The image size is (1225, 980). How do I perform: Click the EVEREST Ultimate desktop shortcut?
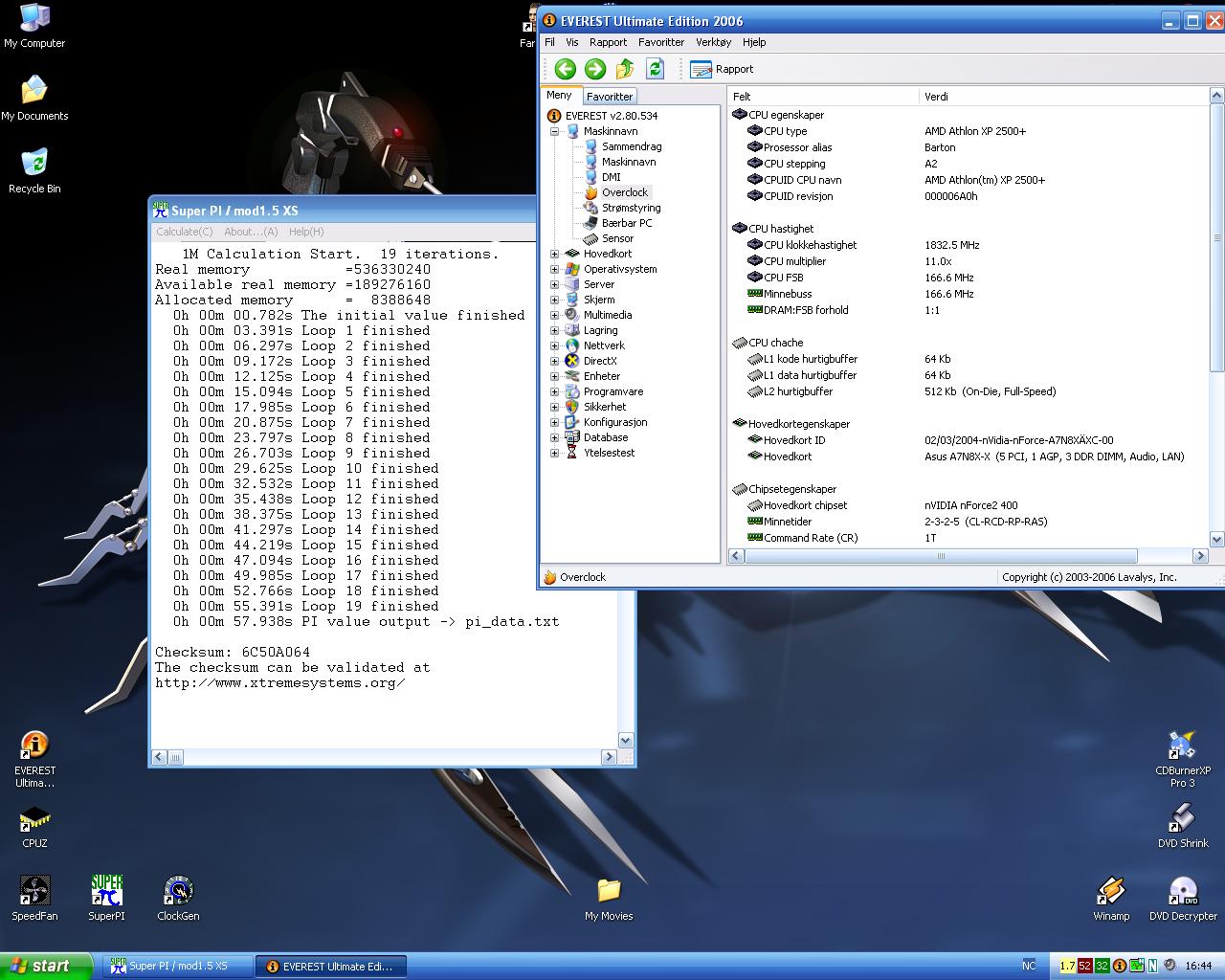coord(34,759)
